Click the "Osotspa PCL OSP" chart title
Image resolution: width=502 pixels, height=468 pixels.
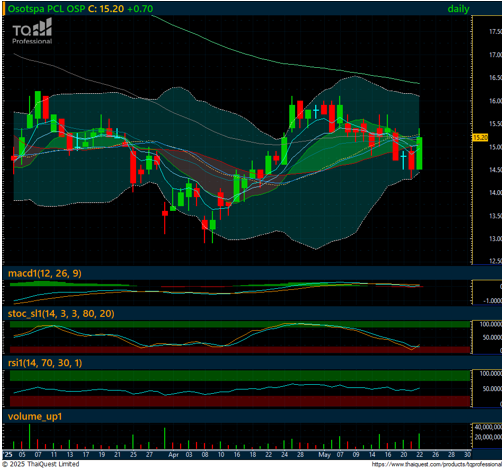46,9
